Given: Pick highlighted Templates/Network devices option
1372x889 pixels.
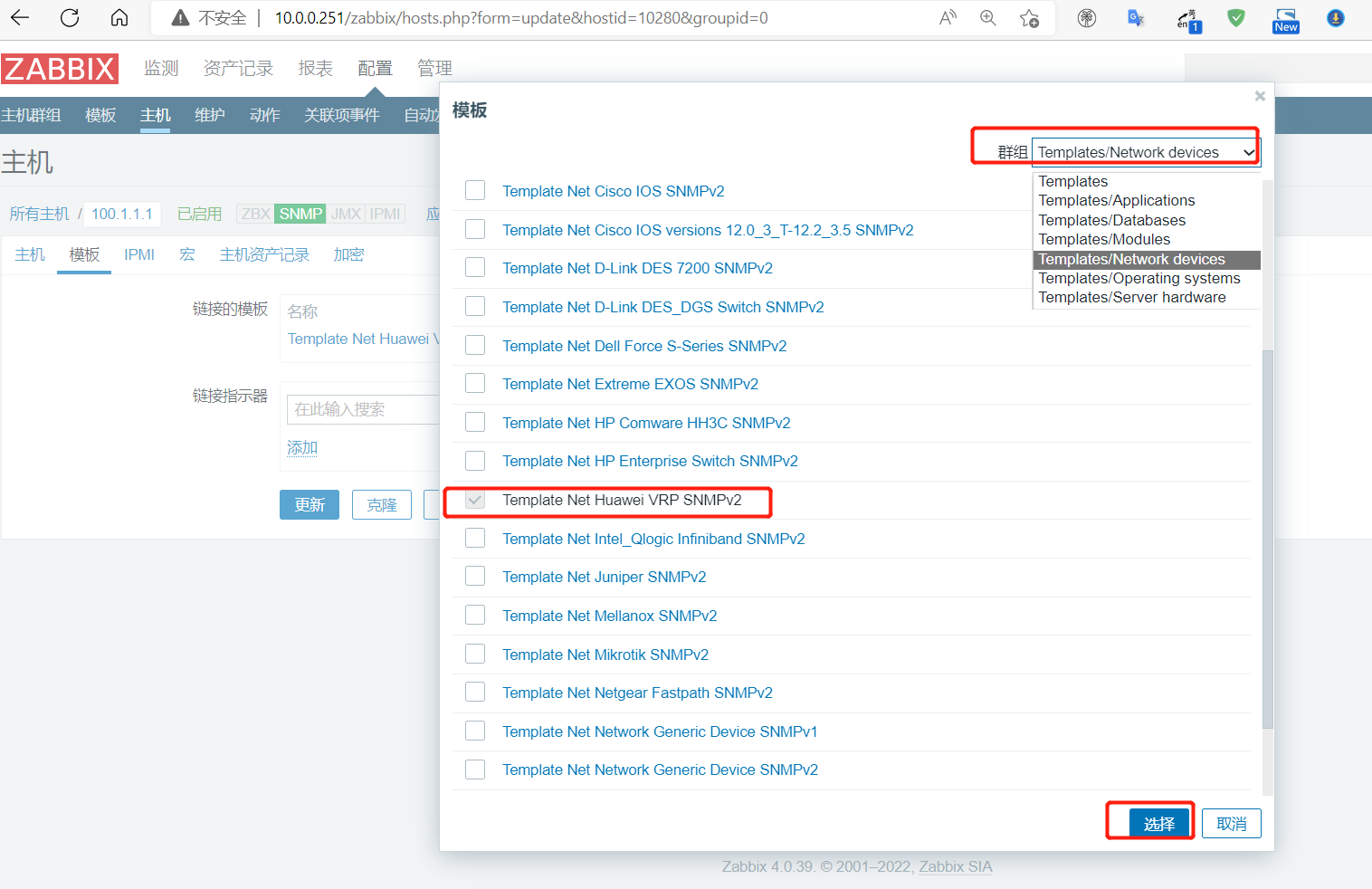Looking at the screenshot, I should pyautogui.click(x=1147, y=259).
